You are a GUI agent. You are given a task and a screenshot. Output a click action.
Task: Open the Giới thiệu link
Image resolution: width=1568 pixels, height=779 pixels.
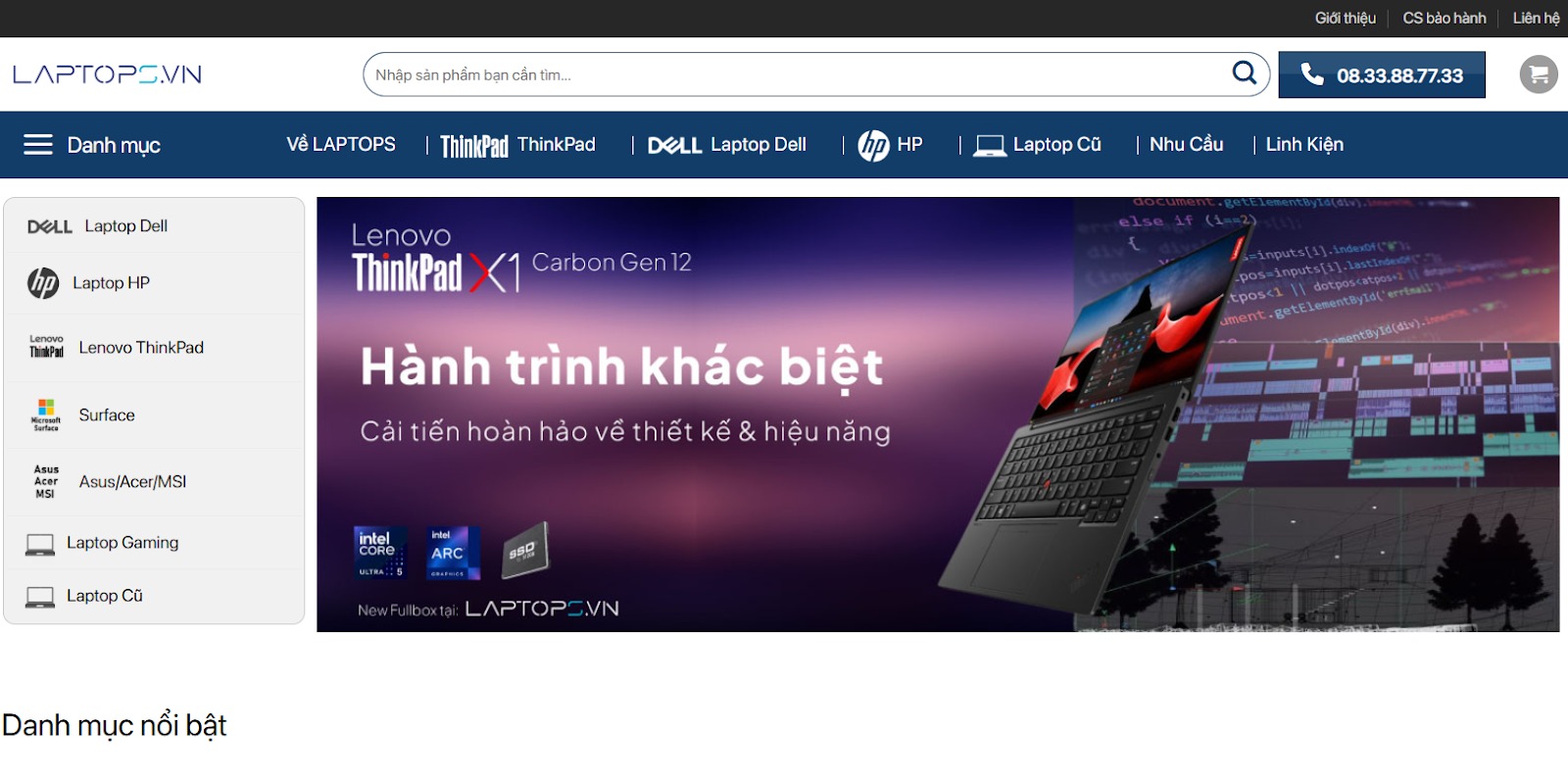tap(1345, 18)
